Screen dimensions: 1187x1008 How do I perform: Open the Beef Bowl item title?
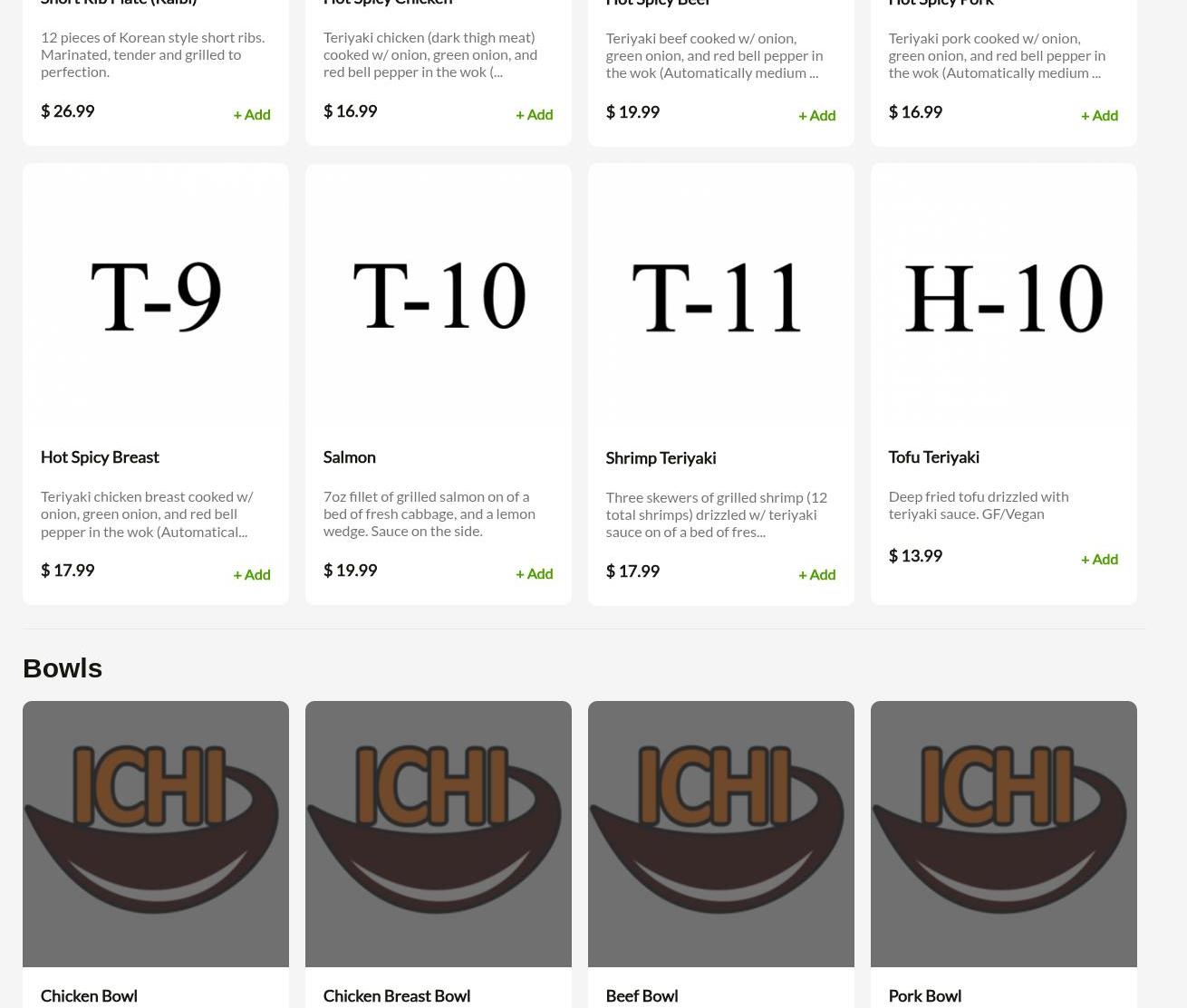(x=642, y=995)
